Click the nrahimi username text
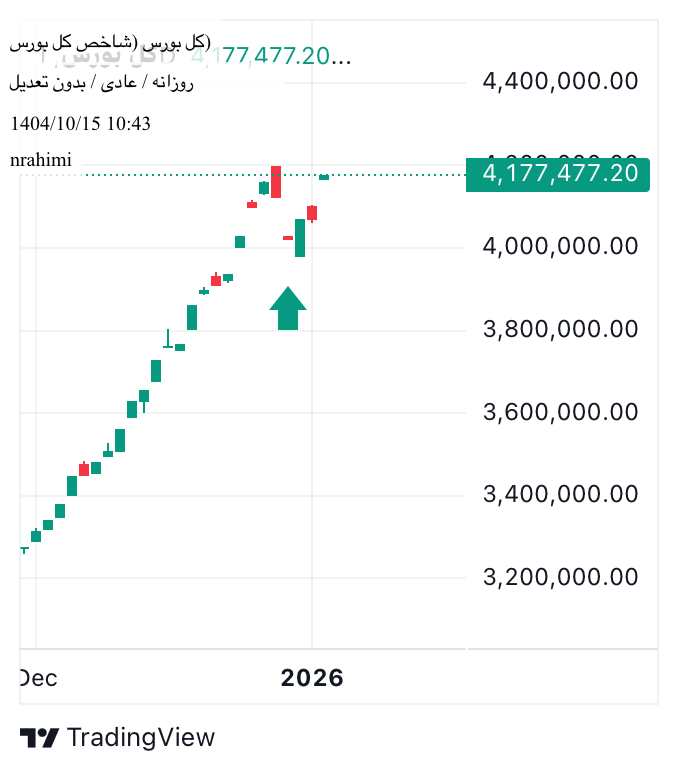This screenshot has width=678, height=774. click(41, 160)
